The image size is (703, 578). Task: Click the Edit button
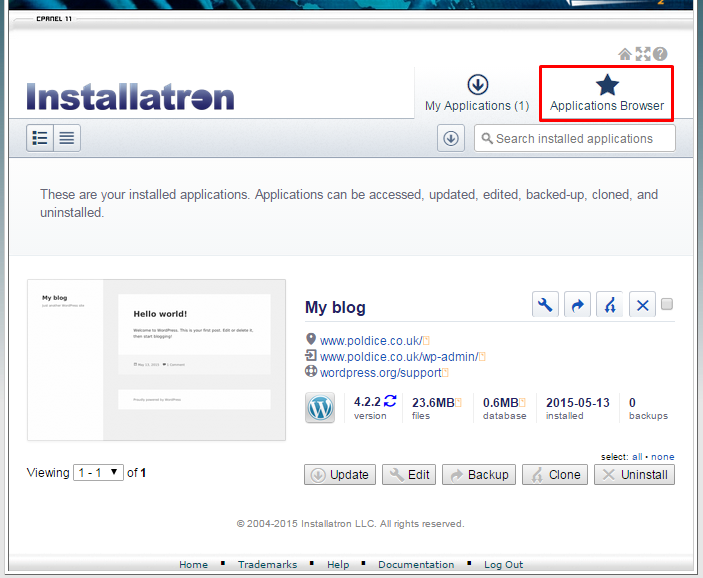pyautogui.click(x=409, y=474)
